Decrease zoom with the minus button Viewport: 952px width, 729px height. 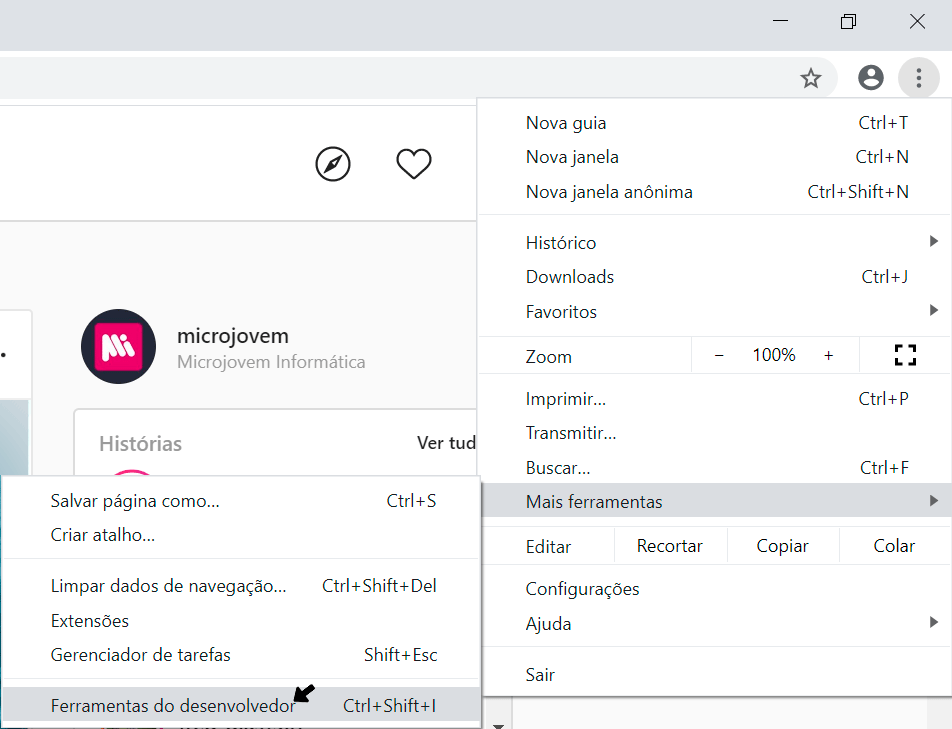719,356
